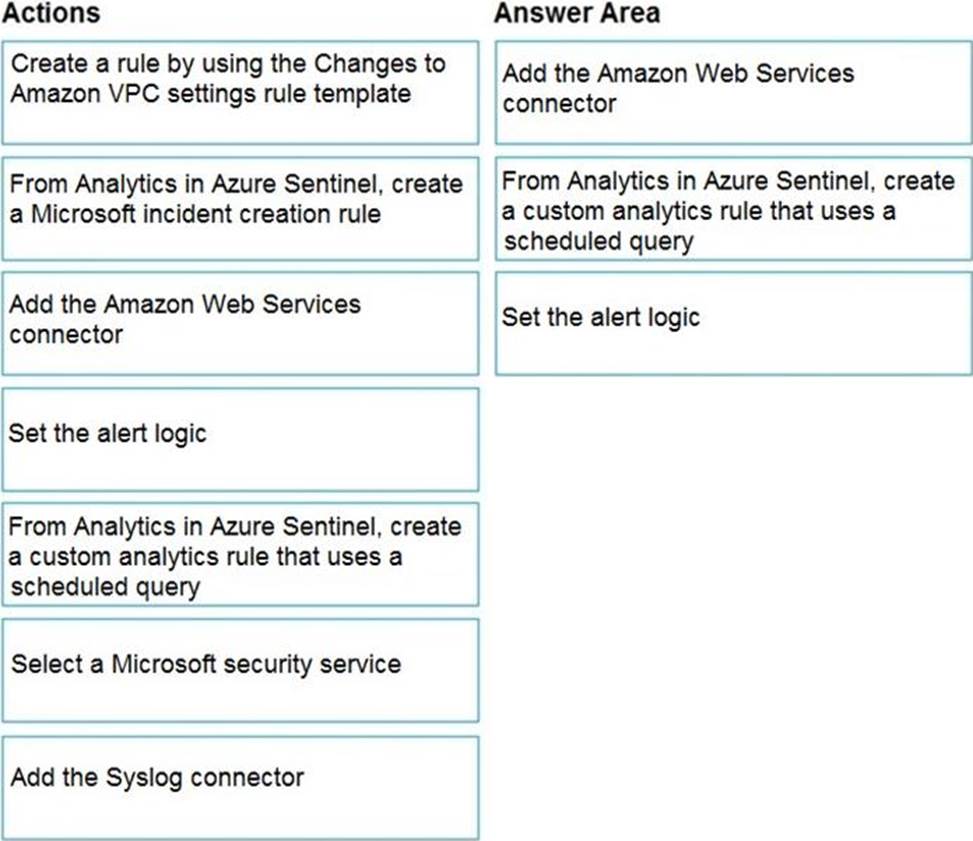Click Amazon Web Services connector in Answer Area

click(733, 92)
